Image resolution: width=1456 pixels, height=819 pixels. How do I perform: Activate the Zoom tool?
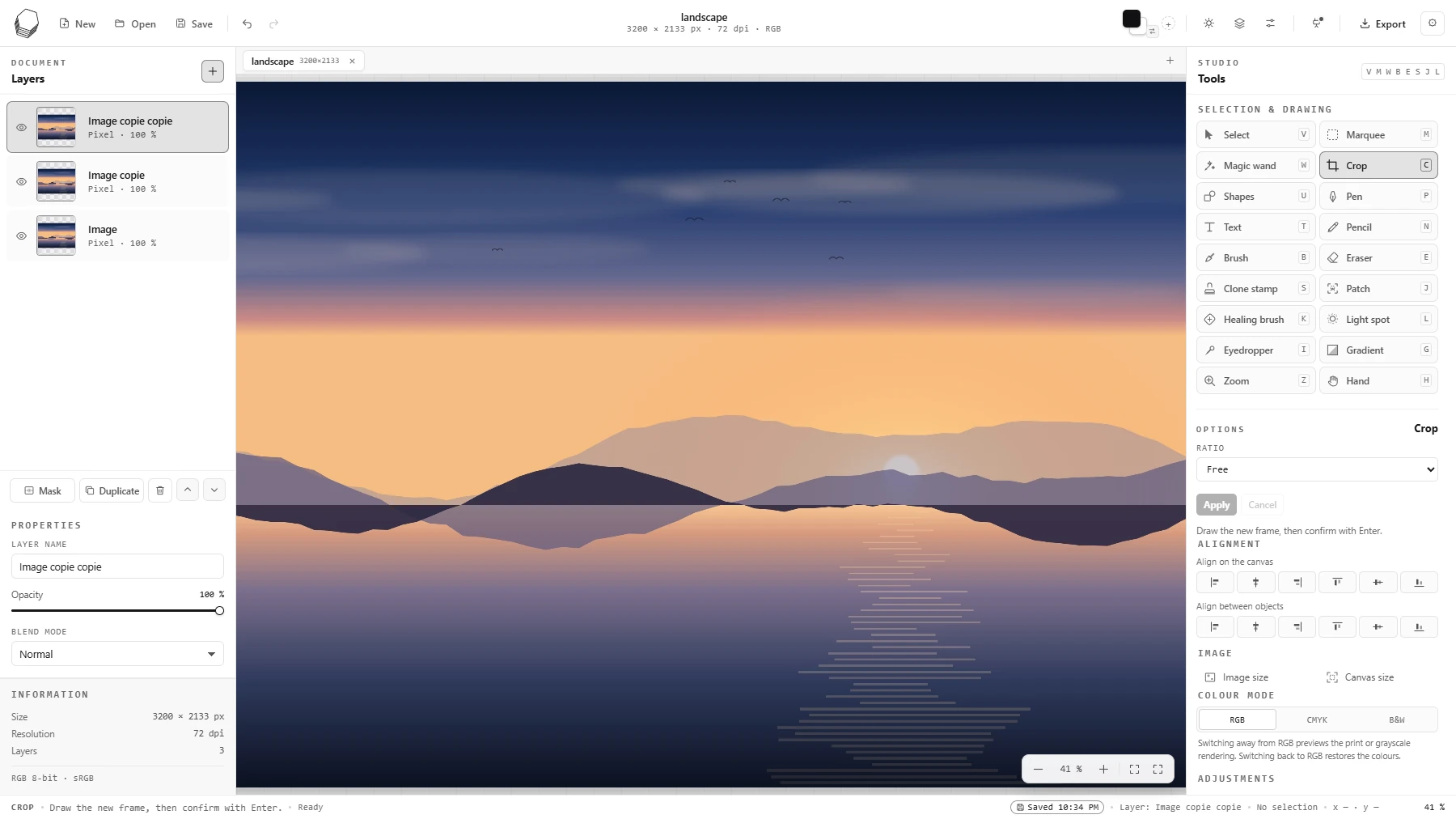point(1255,381)
